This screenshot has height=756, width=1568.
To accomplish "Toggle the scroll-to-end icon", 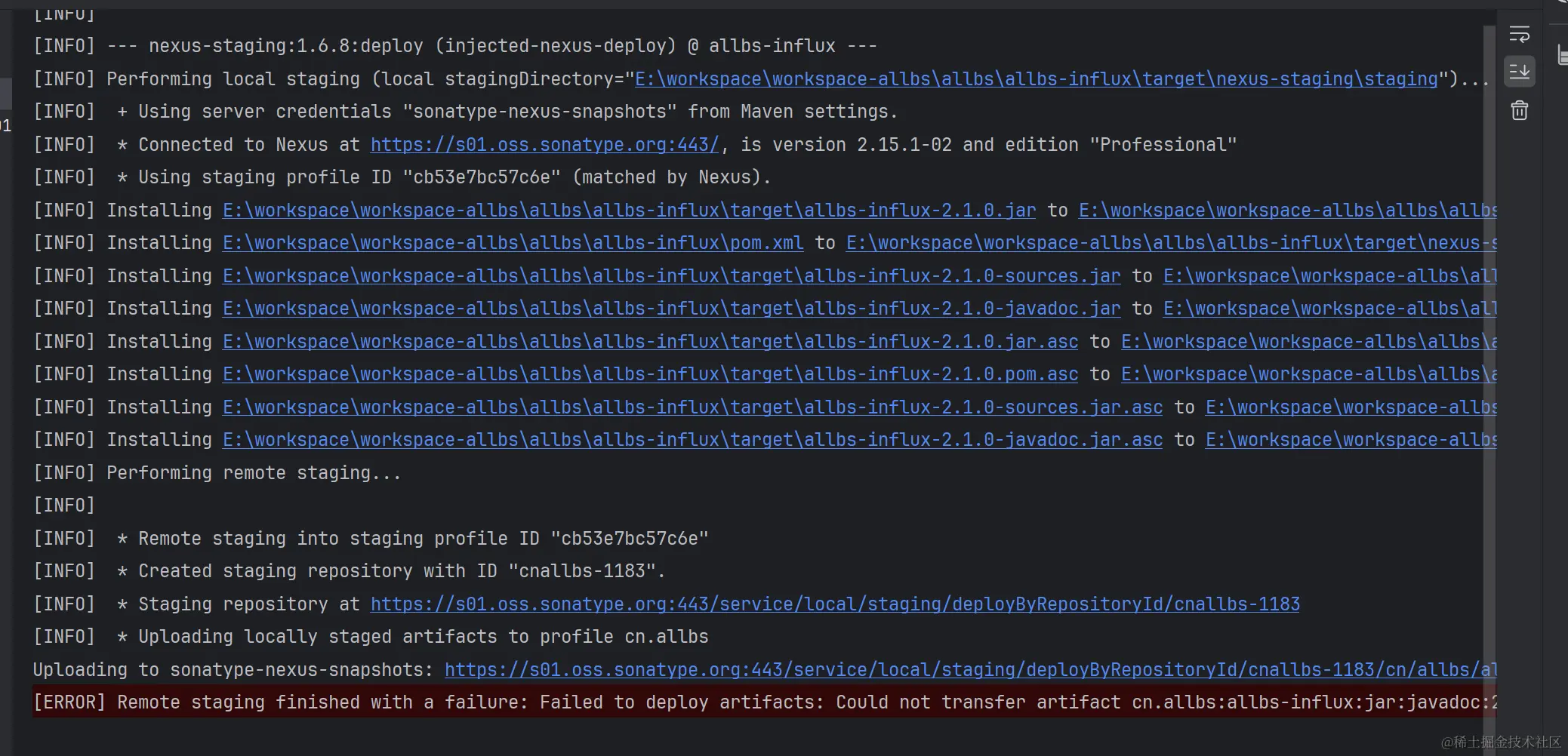I will pos(1519,72).
